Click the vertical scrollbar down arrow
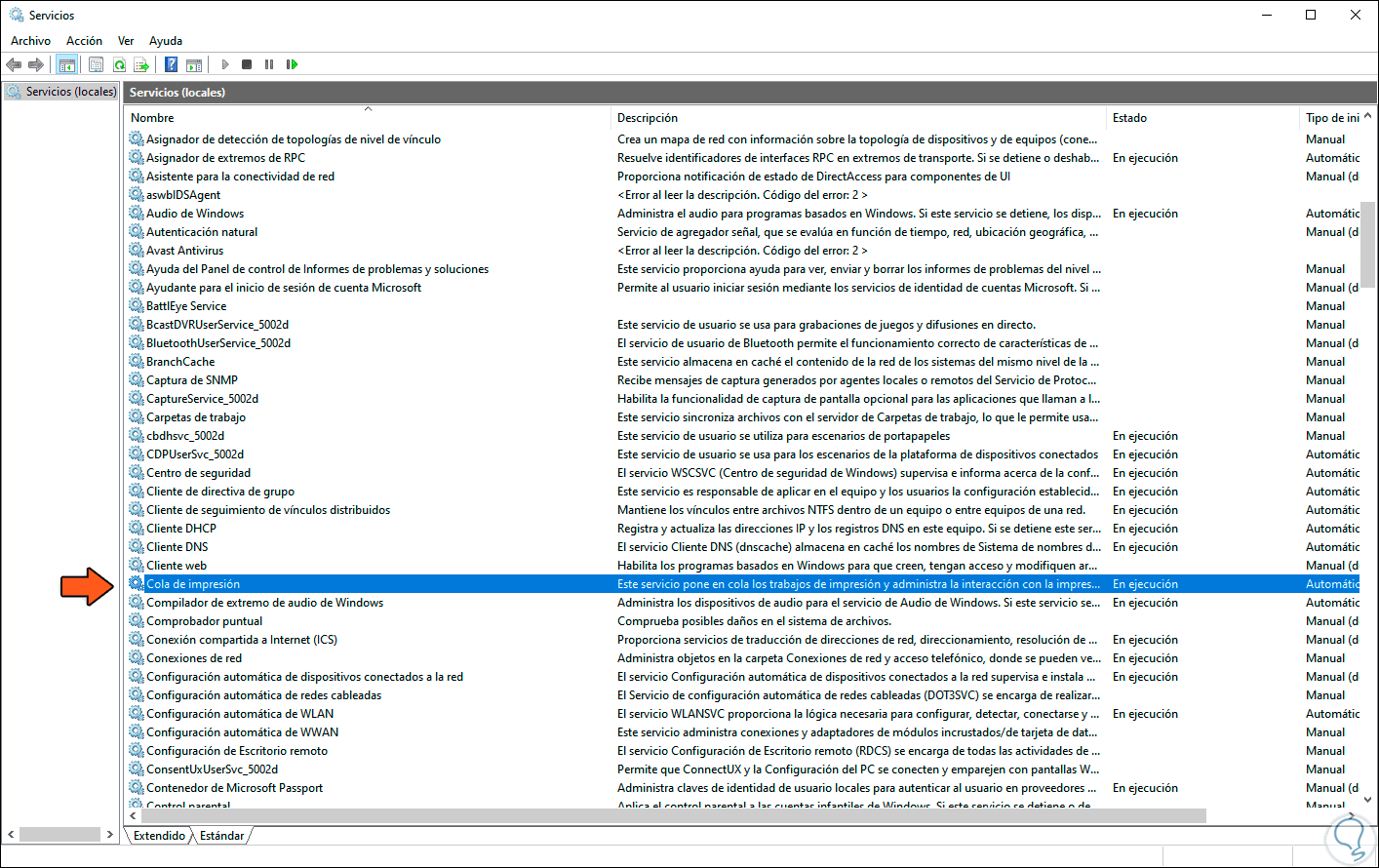This screenshot has height=868, width=1379. [x=1368, y=799]
